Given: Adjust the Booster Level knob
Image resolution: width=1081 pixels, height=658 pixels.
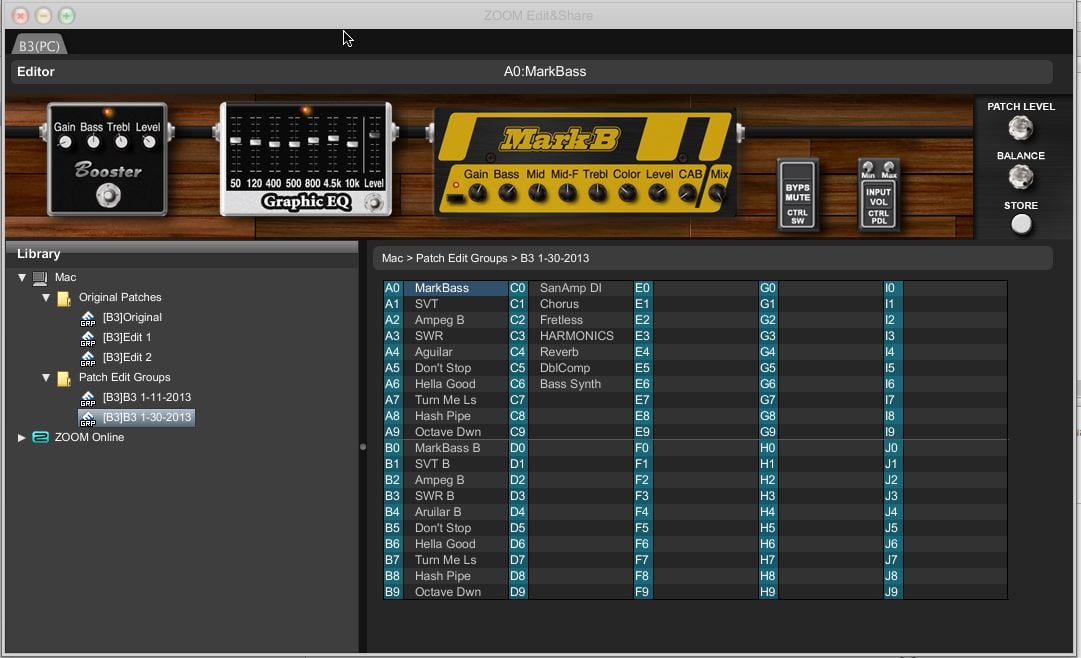Looking at the screenshot, I should click(149, 143).
